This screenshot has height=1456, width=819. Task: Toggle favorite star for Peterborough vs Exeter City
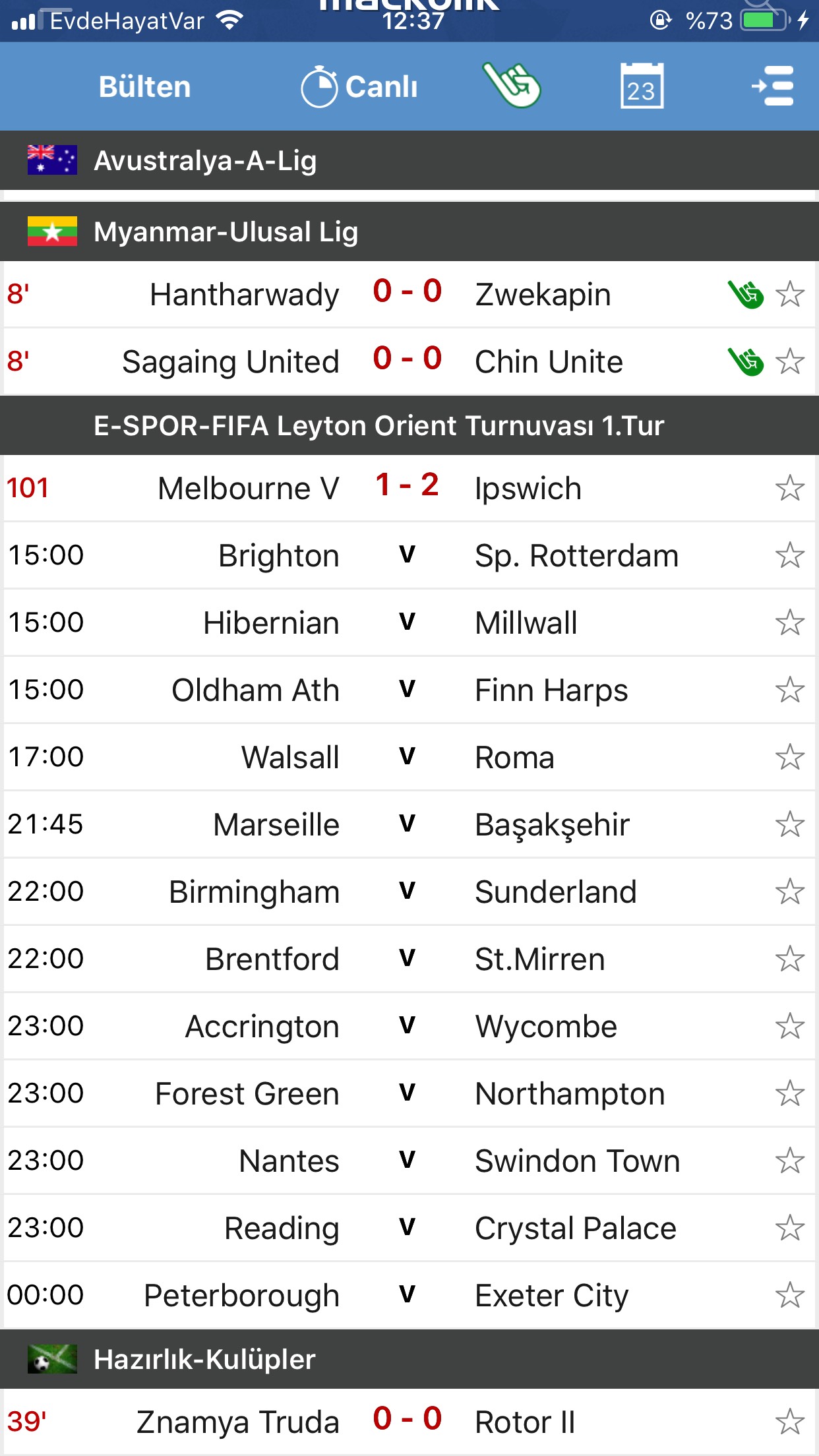click(x=790, y=1295)
